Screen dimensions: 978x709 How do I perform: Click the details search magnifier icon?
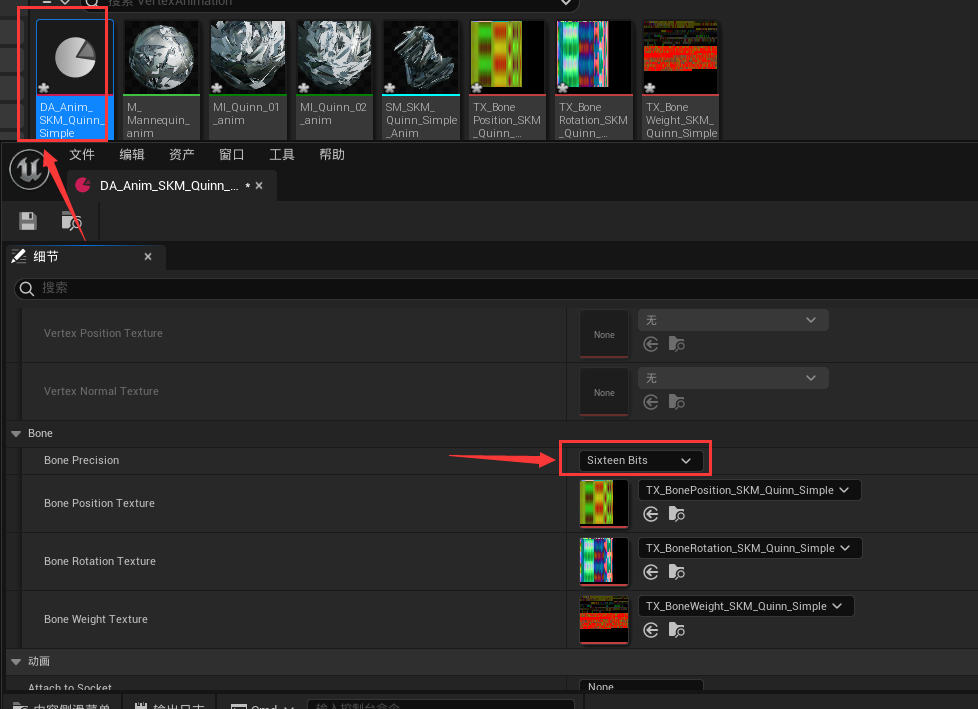[x=27, y=288]
